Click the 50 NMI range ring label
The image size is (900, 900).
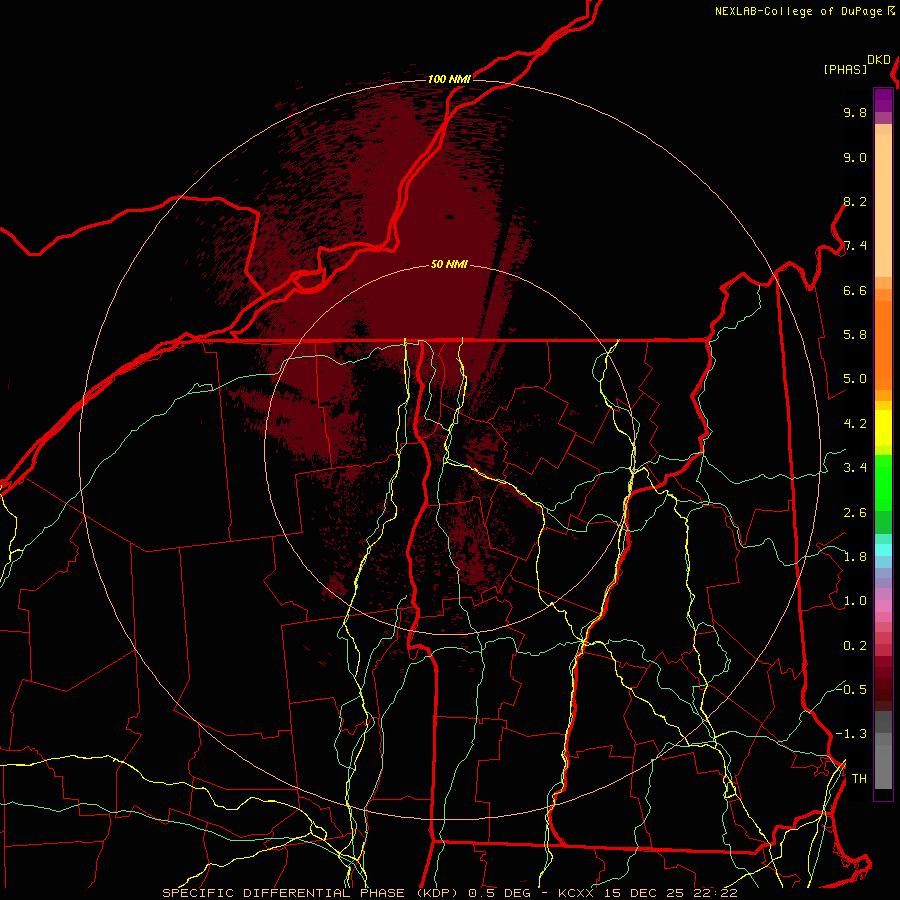pos(449,264)
